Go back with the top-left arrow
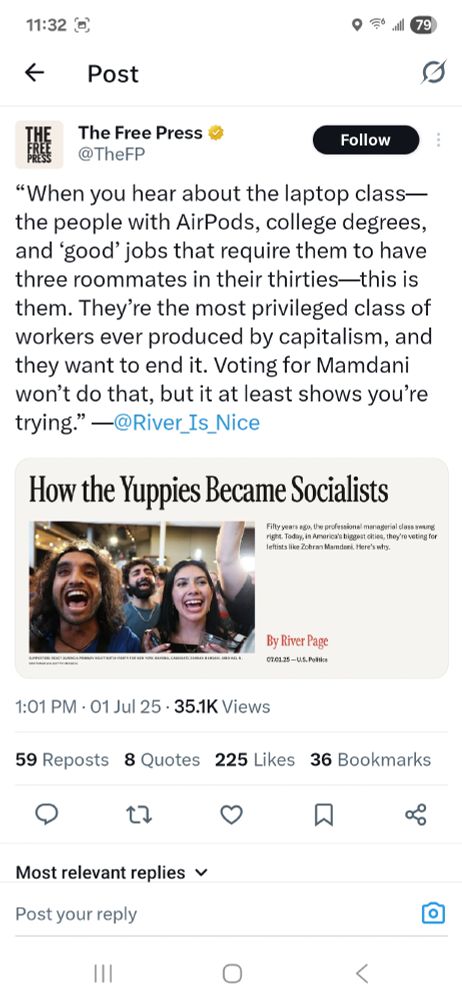The image size is (462, 1000). pyautogui.click(x=34, y=73)
